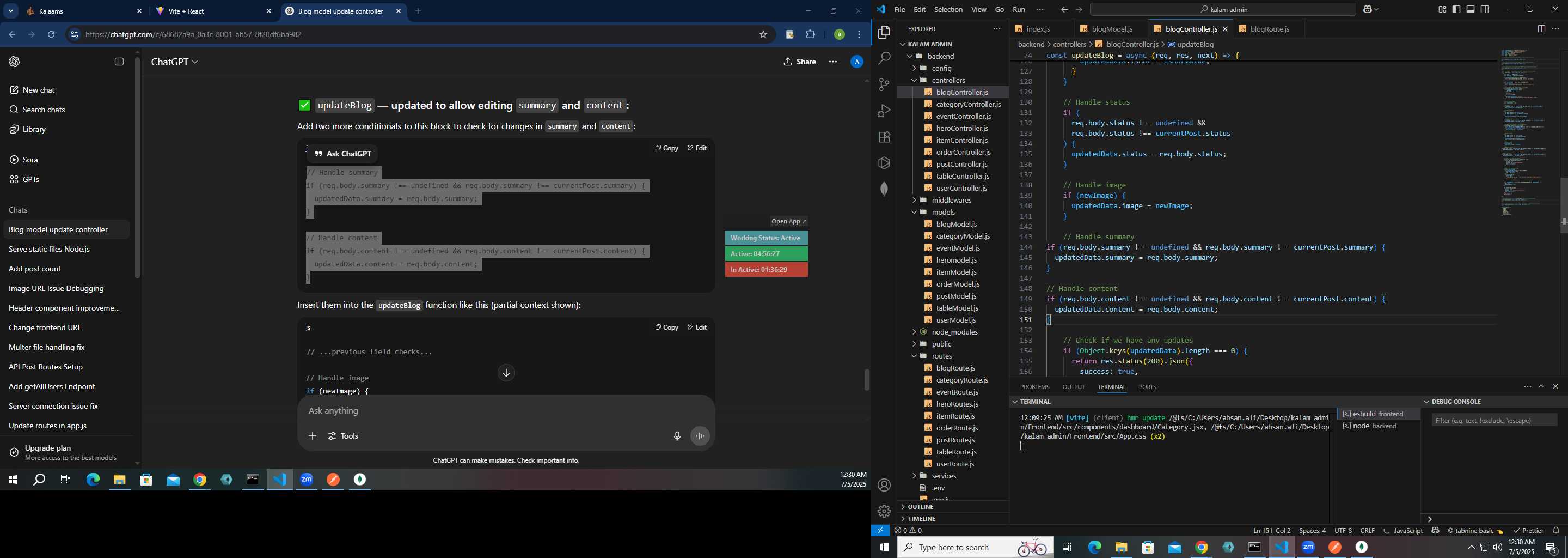Open Customize Layout icon in title bar
The image size is (1568, 558).
point(1442,10)
